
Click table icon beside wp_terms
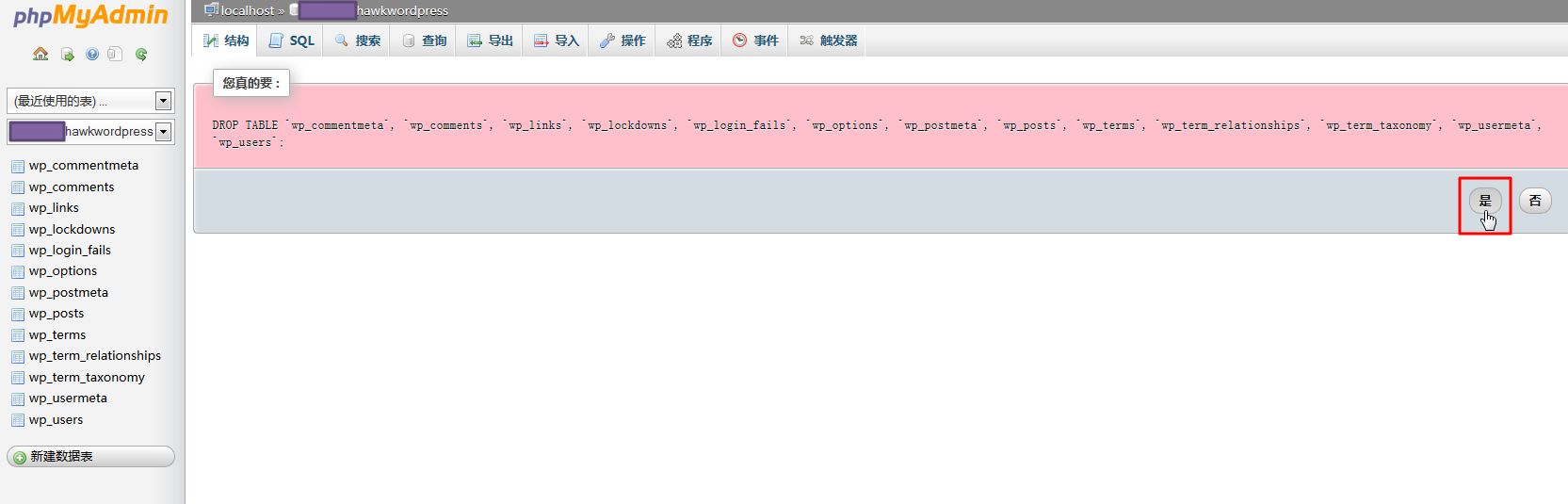pos(18,335)
